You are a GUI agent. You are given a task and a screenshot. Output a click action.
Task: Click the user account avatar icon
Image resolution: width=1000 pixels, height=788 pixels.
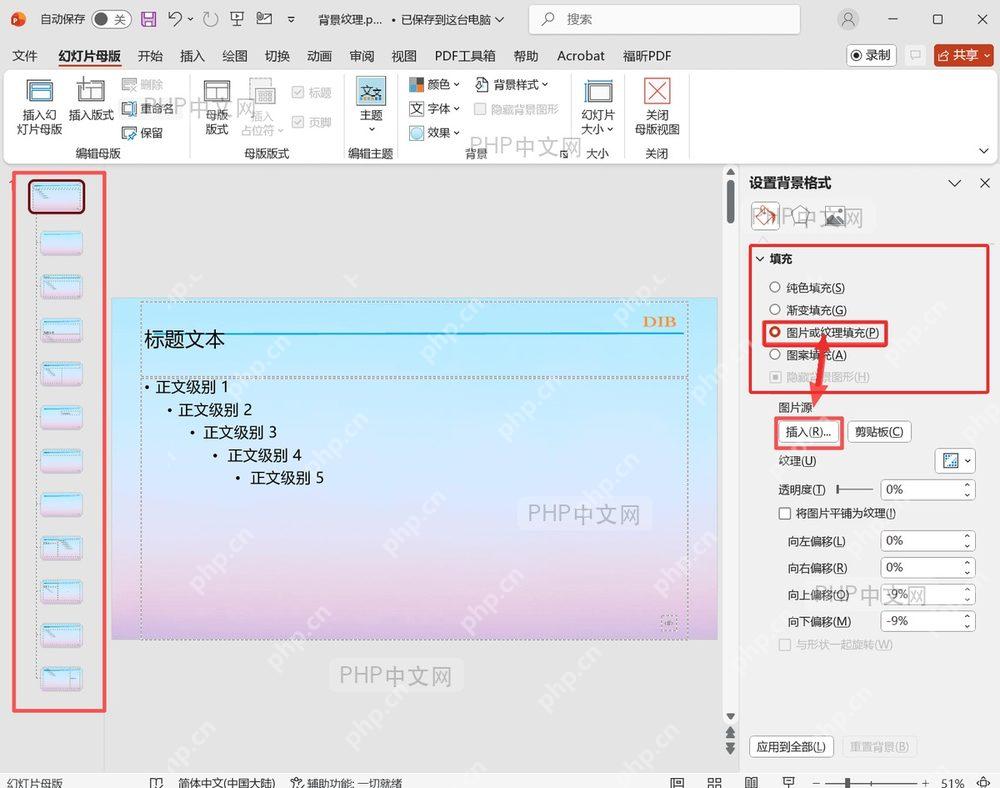pos(848,19)
